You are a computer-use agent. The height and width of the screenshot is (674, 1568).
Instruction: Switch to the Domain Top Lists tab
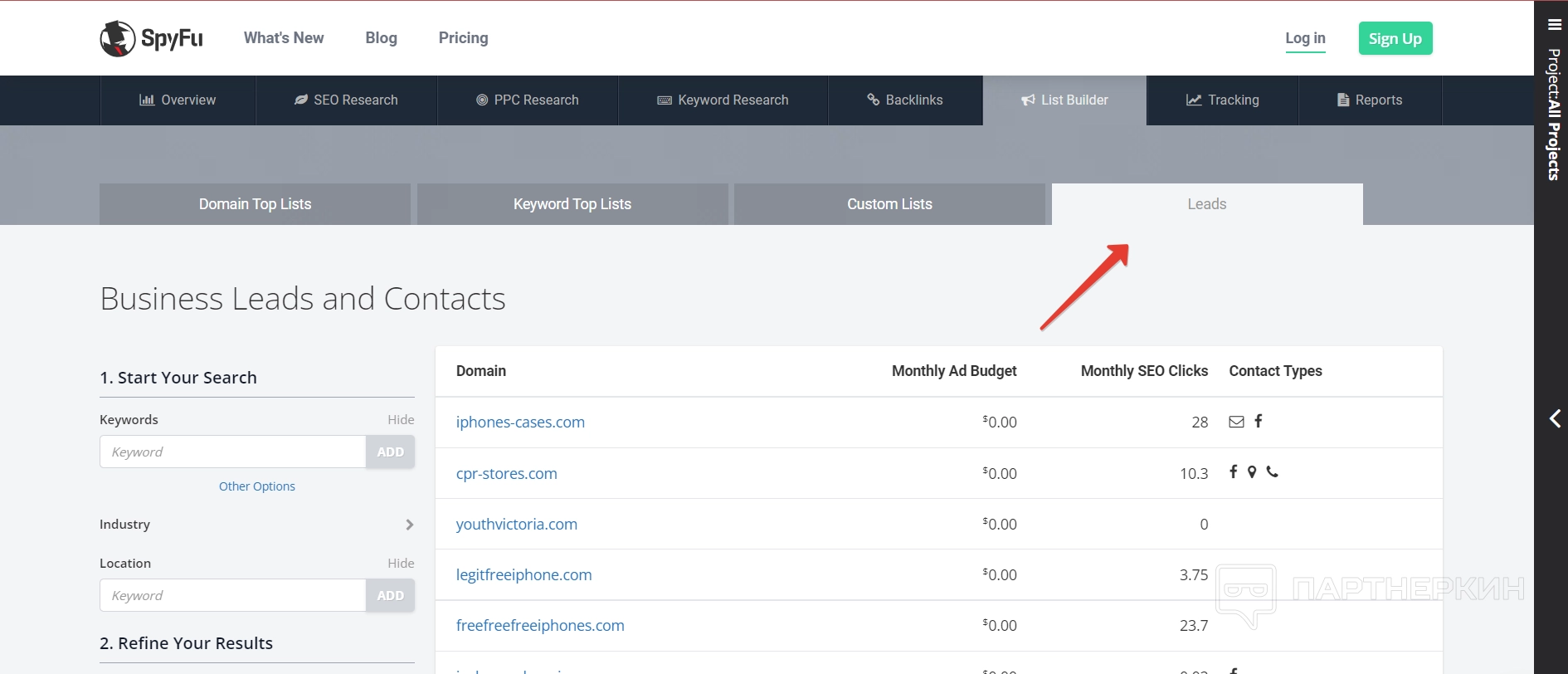click(x=255, y=204)
